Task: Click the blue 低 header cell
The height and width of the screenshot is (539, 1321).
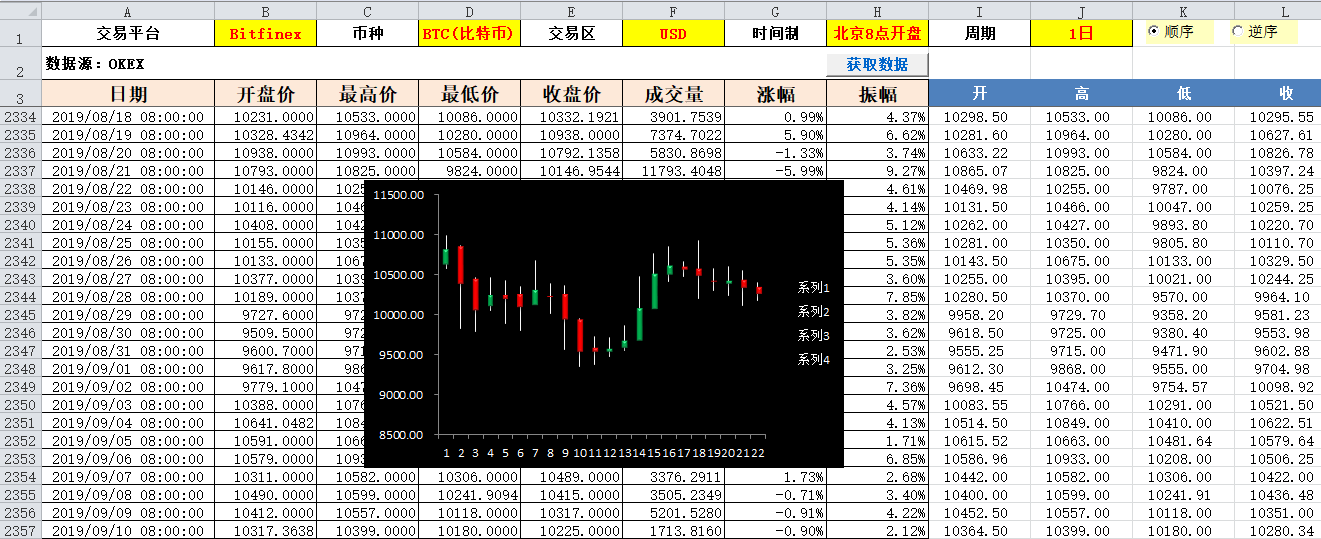Action: (x=1183, y=94)
